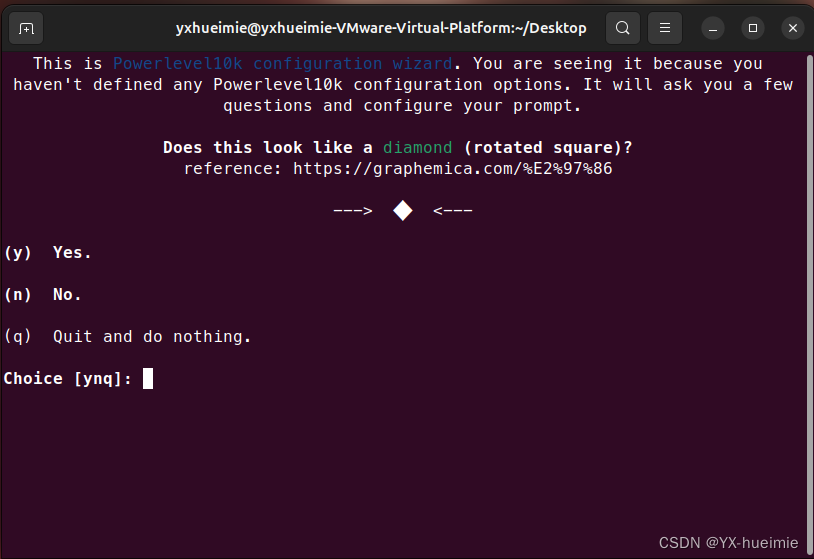The image size is (814, 559).
Task: Click the '(y) Yes.' option line
Action: point(48,253)
